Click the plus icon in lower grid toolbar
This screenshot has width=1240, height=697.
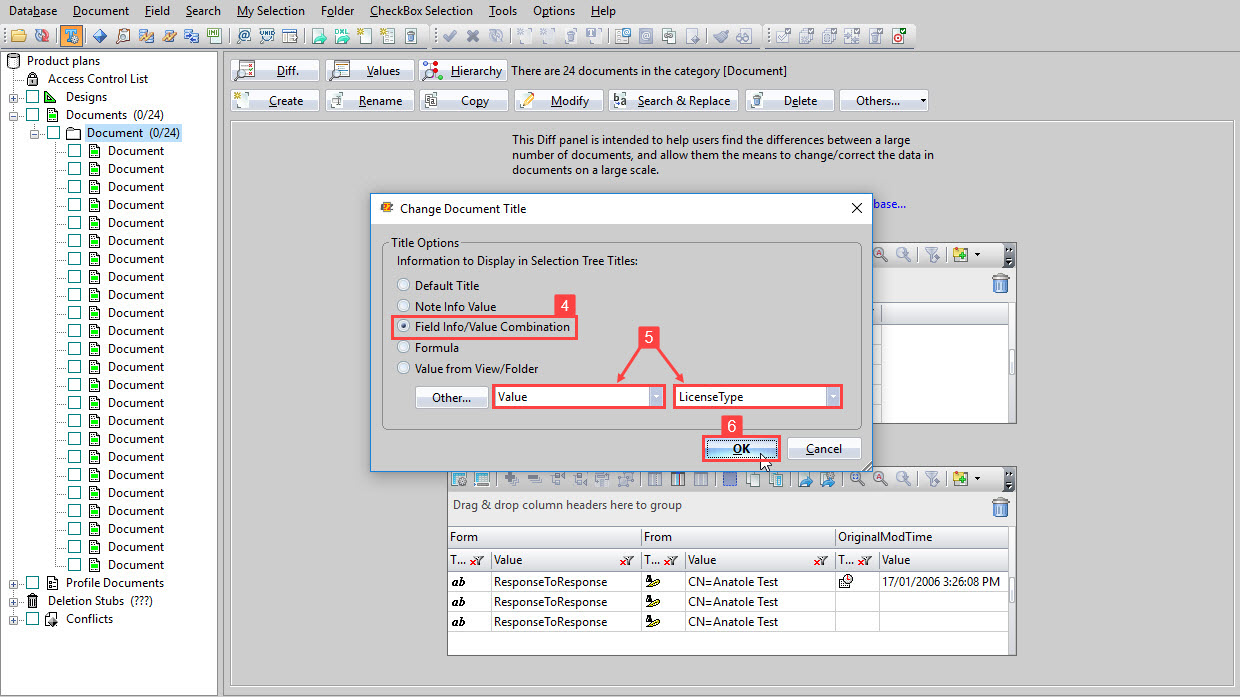point(511,479)
